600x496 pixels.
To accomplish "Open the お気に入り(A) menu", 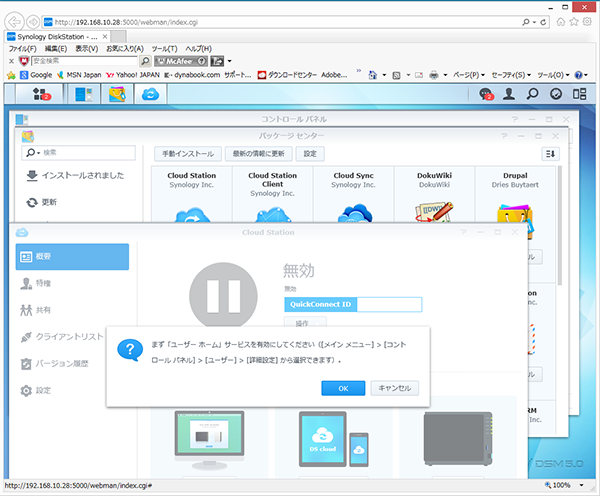I will pos(125,49).
